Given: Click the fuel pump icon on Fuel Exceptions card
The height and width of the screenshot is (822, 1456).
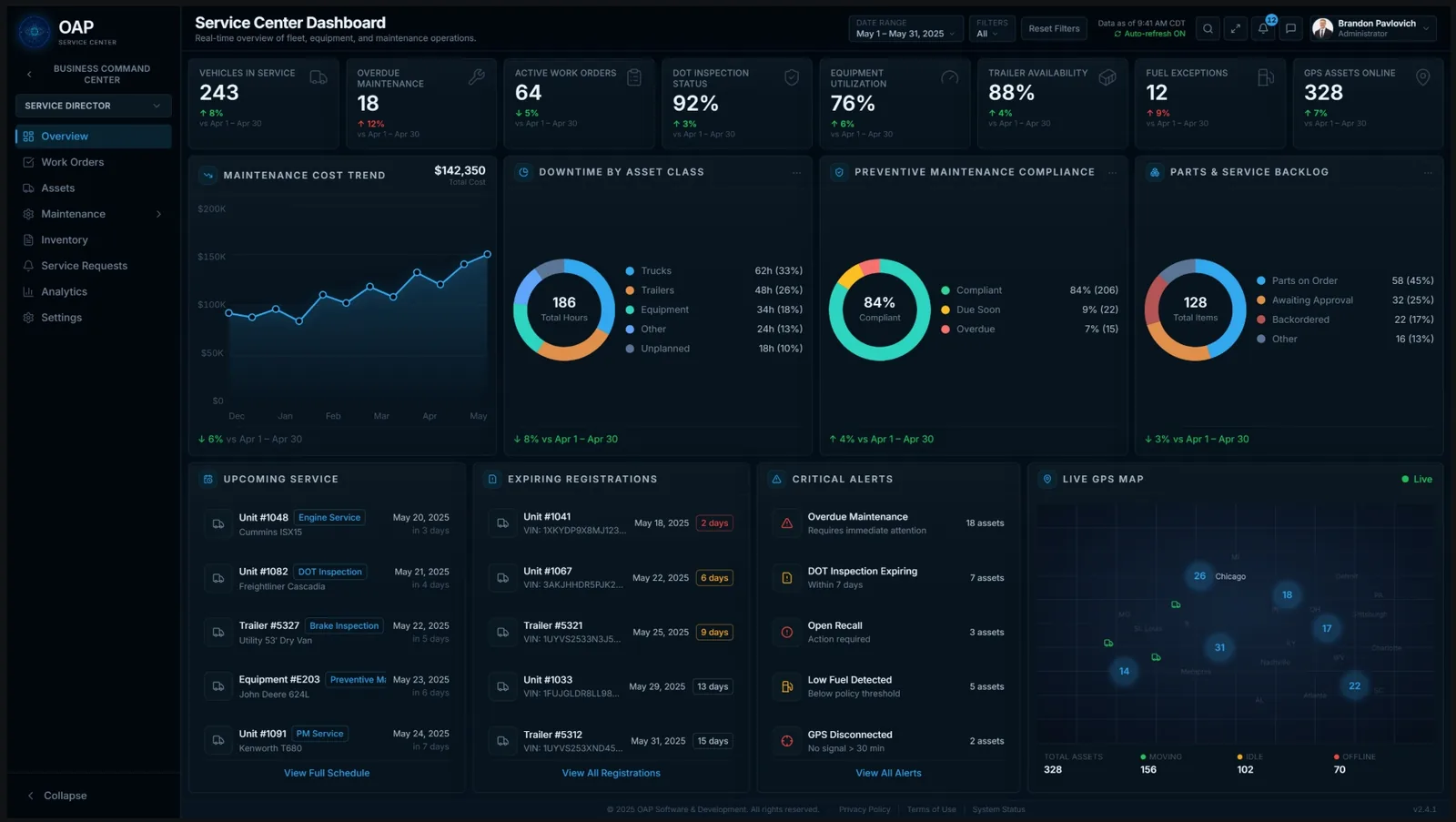Looking at the screenshot, I should pyautogui.click(x=1265, y=77).
